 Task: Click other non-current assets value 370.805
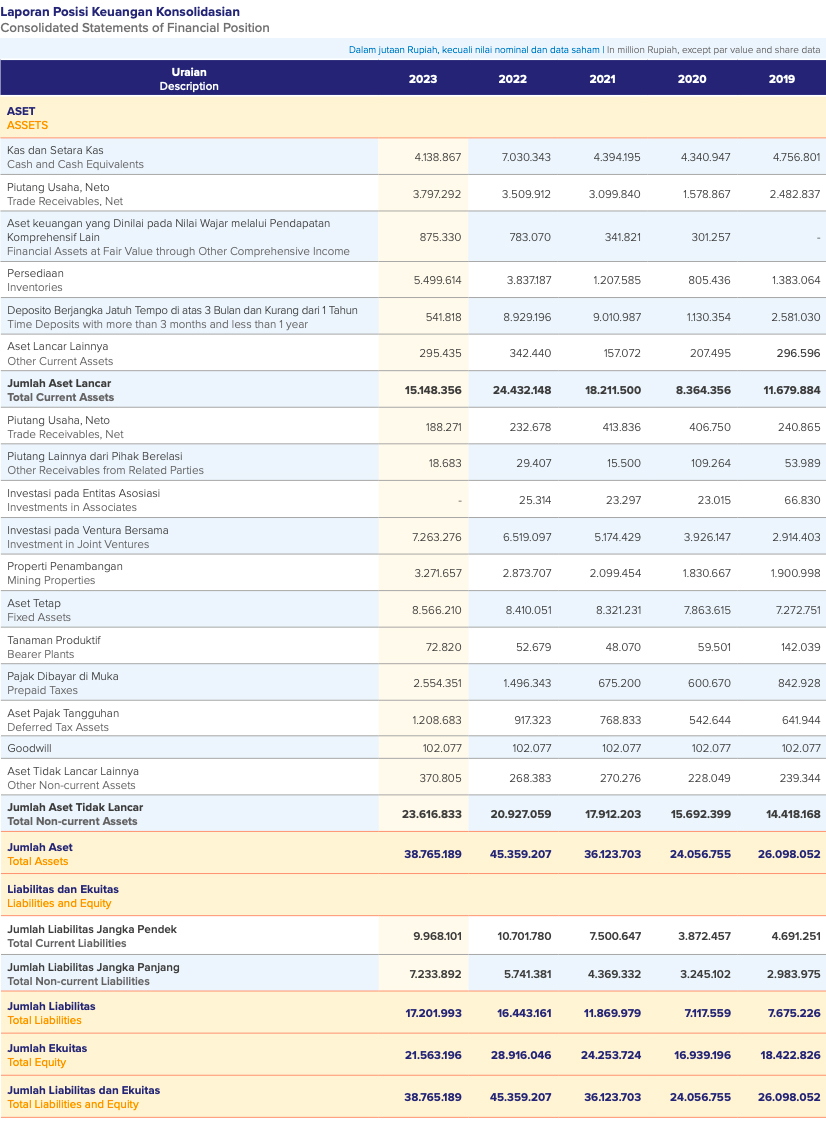tap(441, 778)
